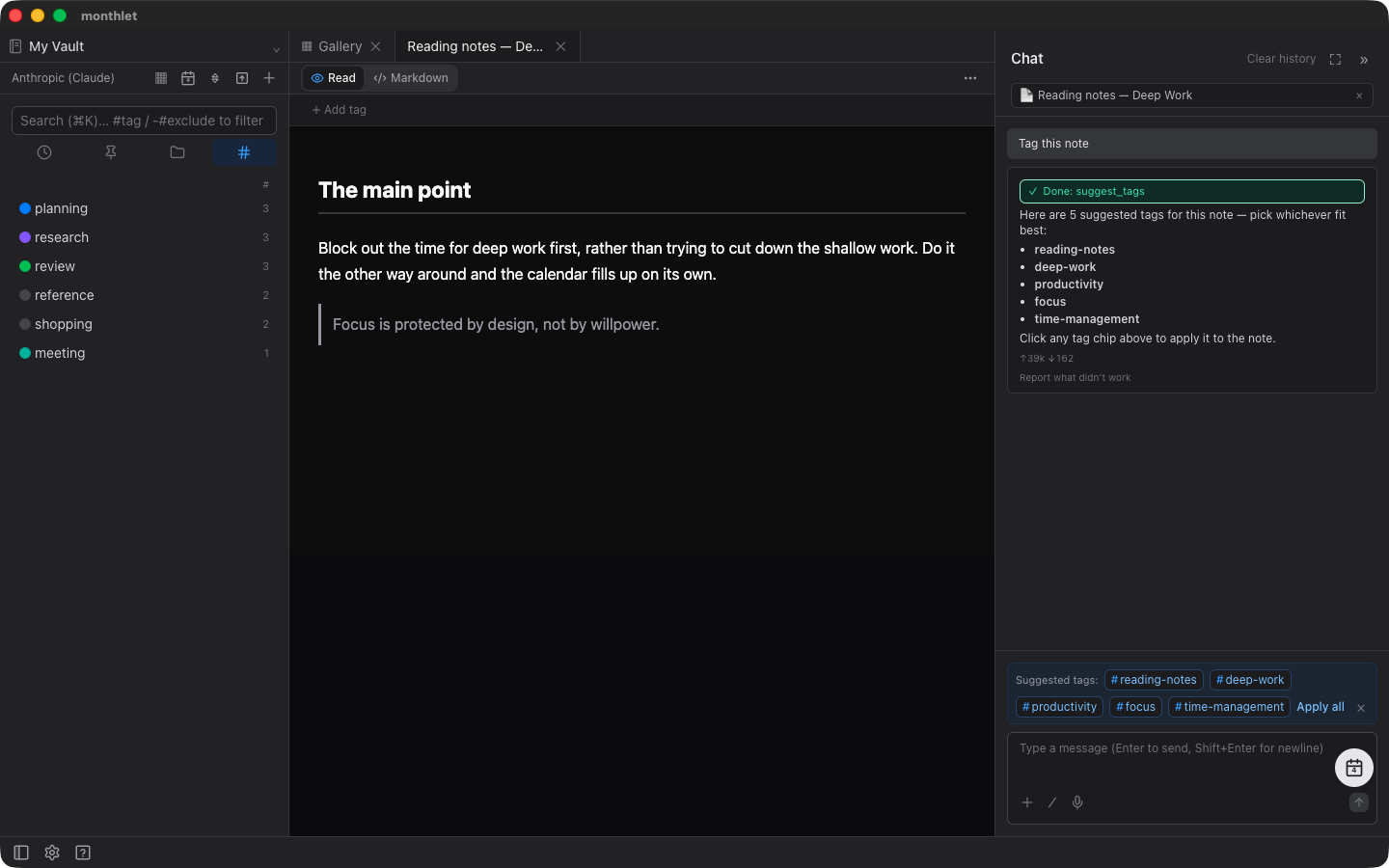
Task: Open the daily note calendar icon in sidebar
Action: (188, 78)
